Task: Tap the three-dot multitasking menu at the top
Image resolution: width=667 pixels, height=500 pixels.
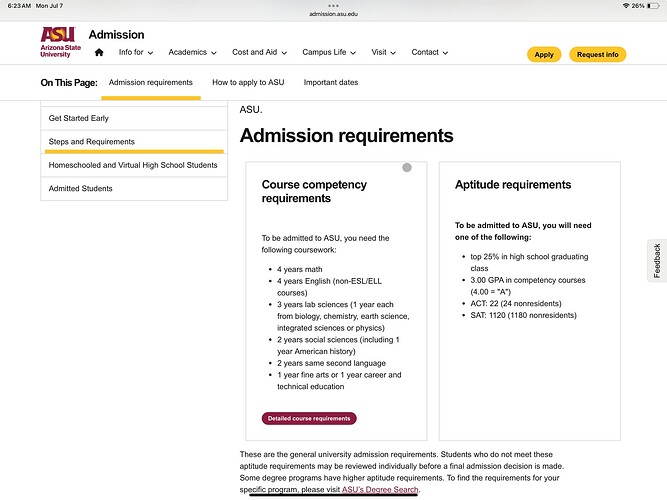Action: 334,6
